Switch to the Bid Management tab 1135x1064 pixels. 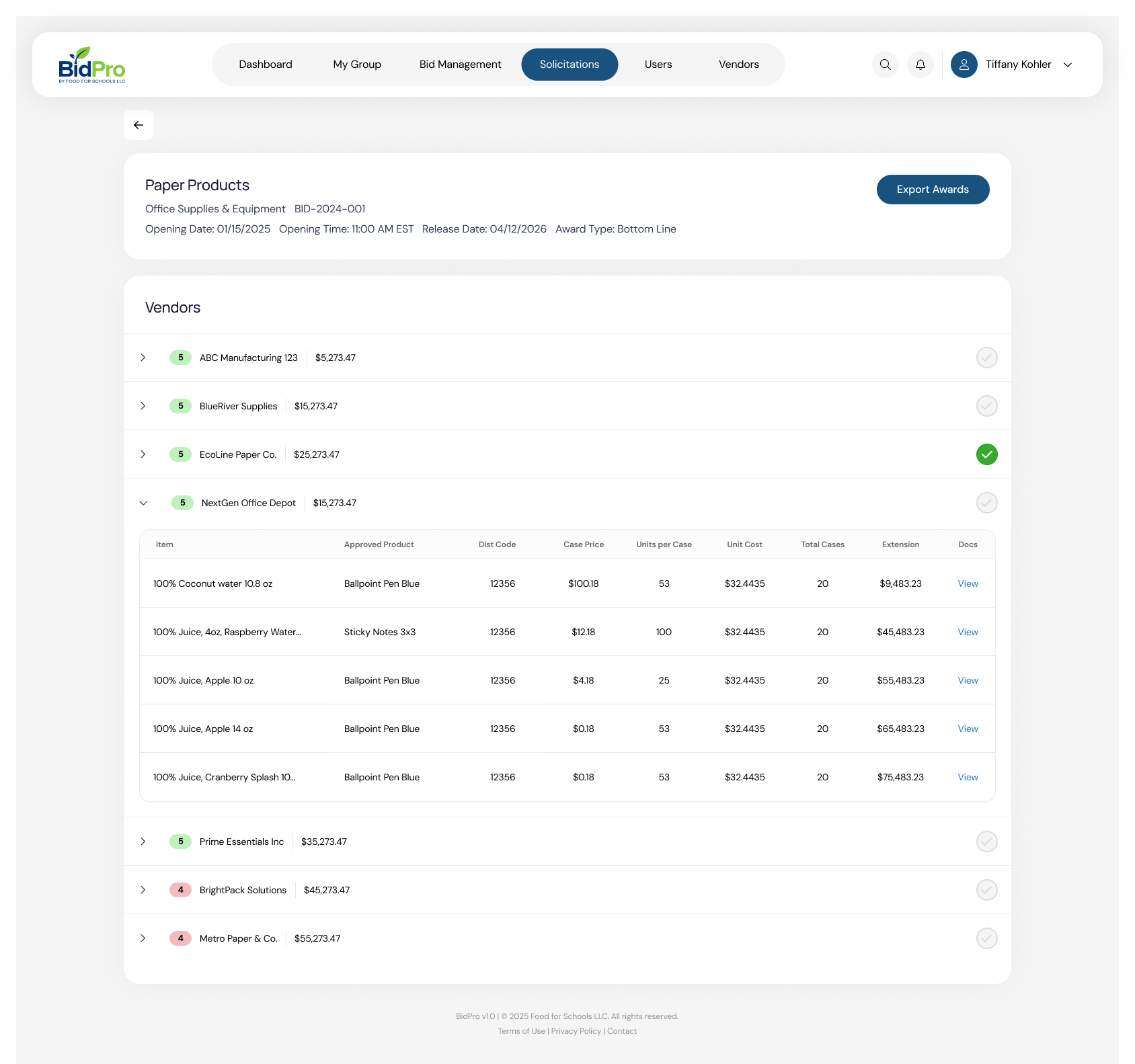click(460, 65)
